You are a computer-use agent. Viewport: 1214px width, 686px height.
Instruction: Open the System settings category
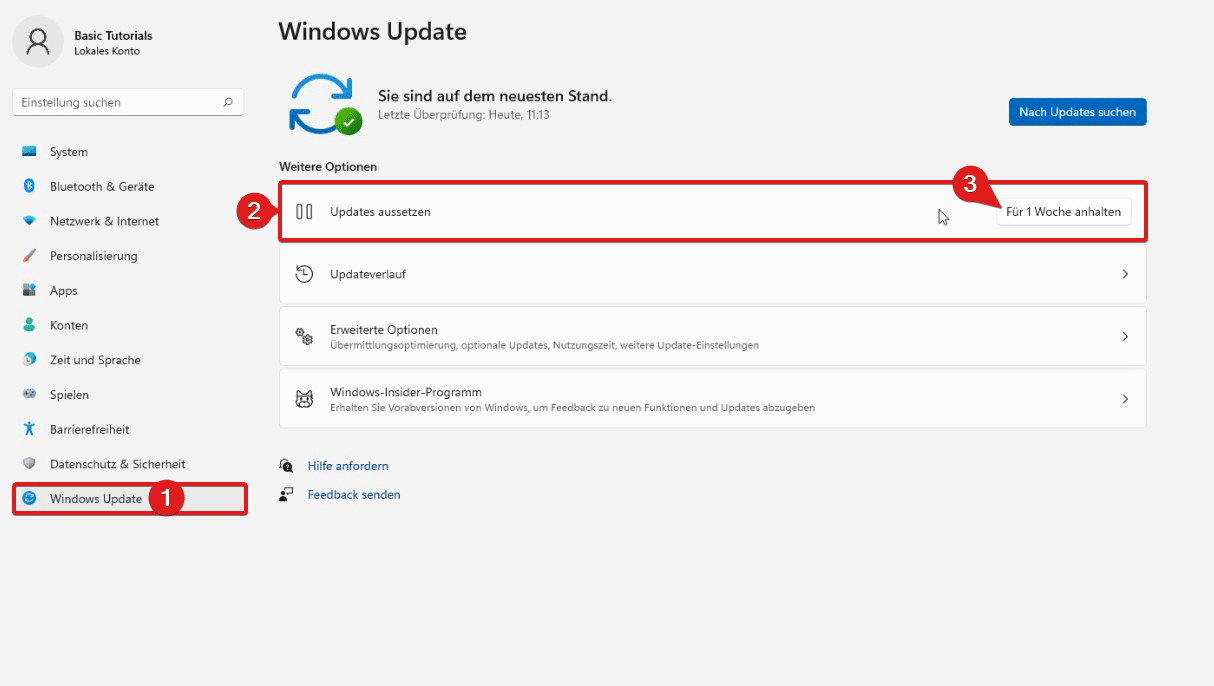69,152
